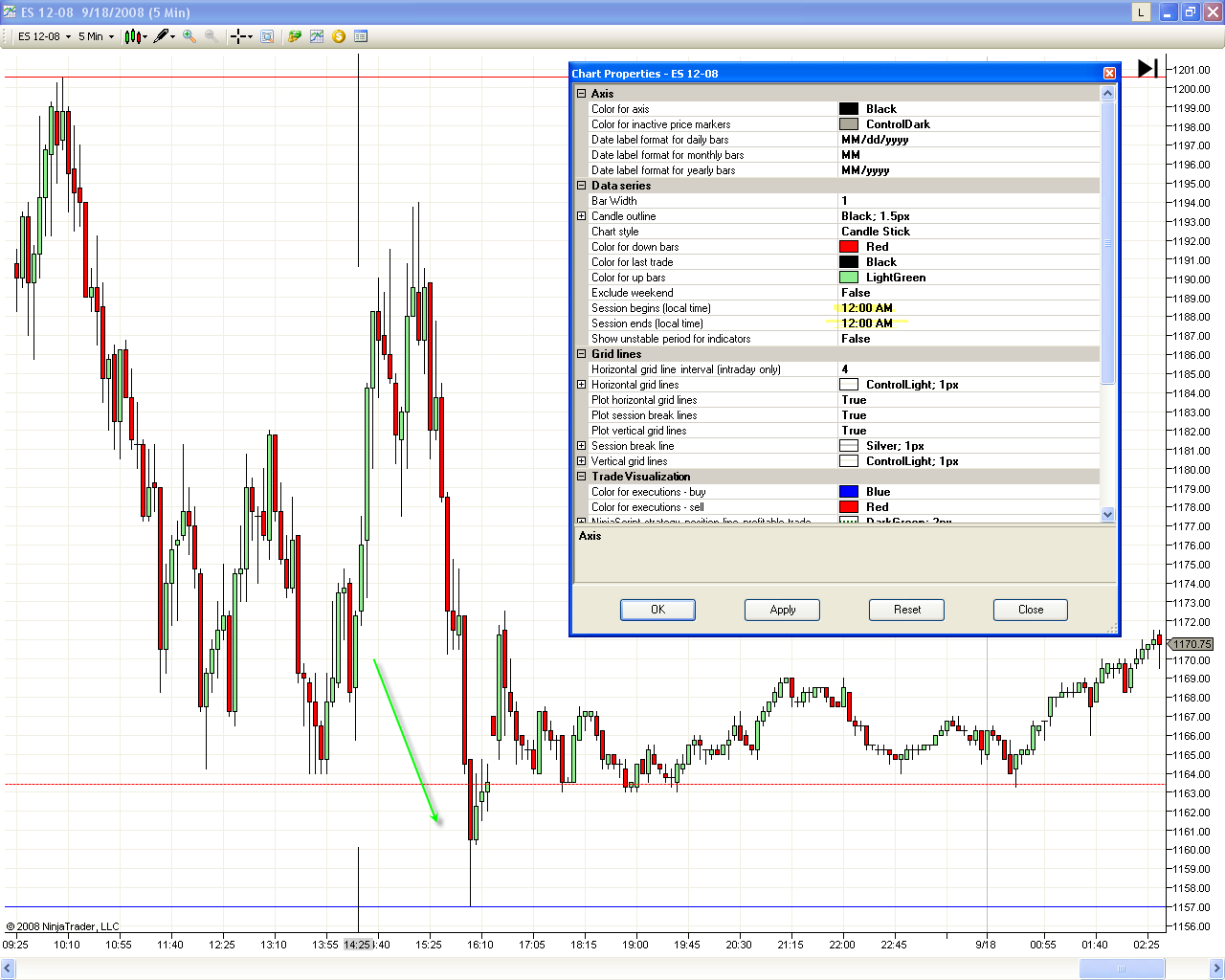Viewport: 1225px width, 980px height.
Task: Pick the Vertical grid lines ControlLight swatch
Action: (849, 461)
